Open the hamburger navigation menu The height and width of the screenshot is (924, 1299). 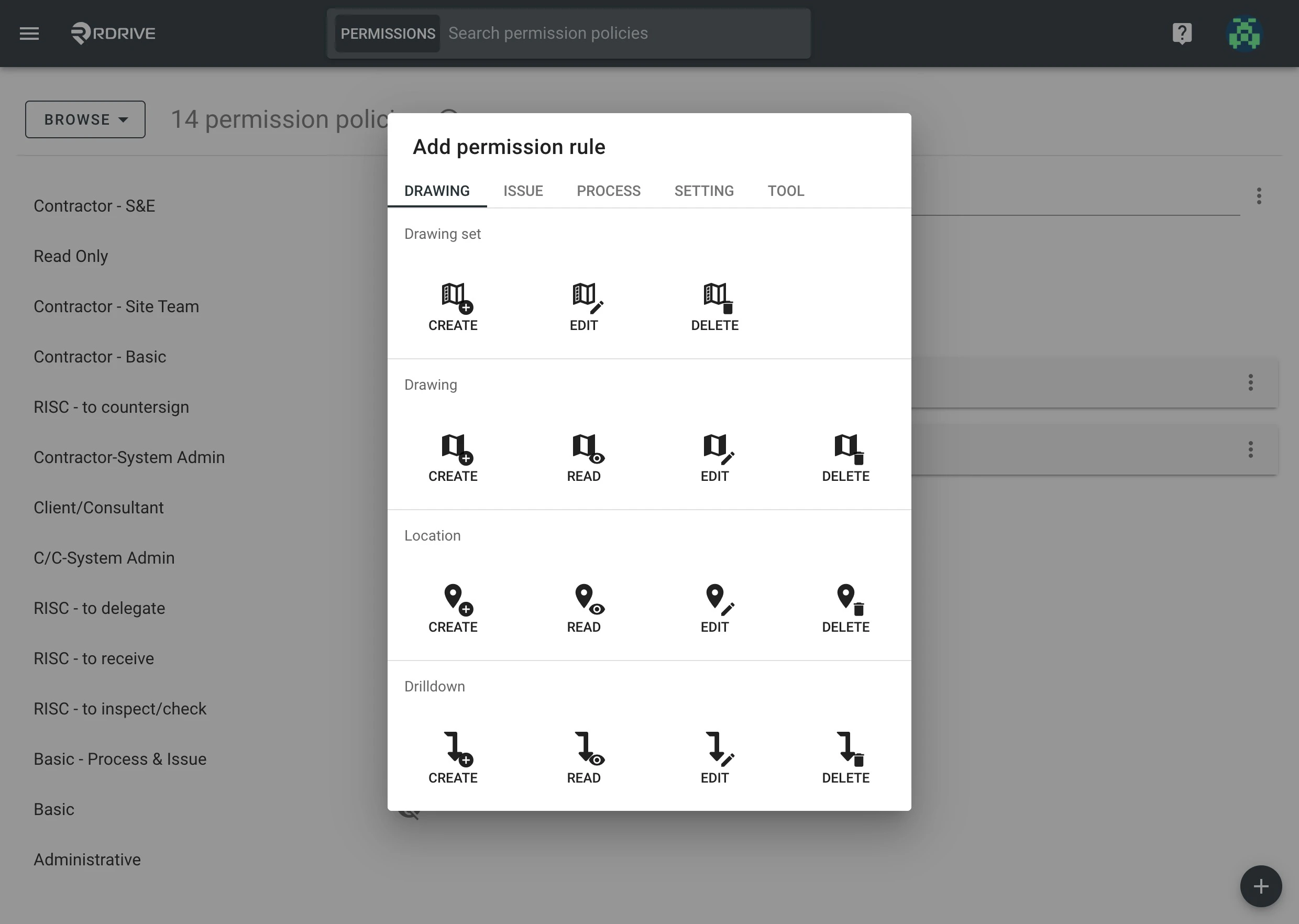[x=28, y=33]
